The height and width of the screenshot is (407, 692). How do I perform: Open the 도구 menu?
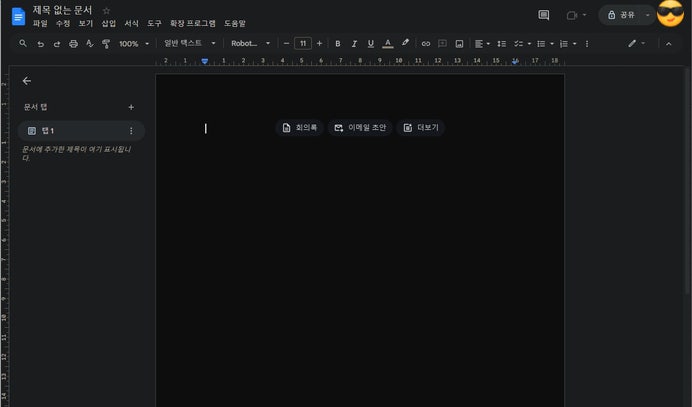point(154,23)
